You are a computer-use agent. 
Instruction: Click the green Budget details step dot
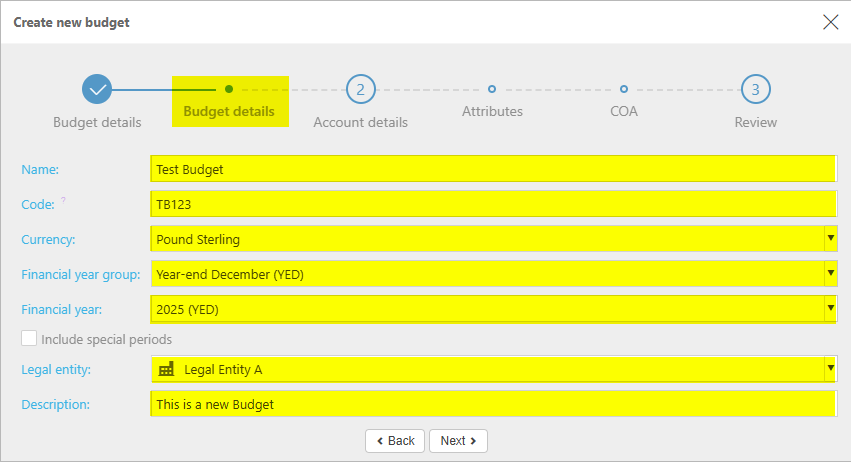coord(229,89)
